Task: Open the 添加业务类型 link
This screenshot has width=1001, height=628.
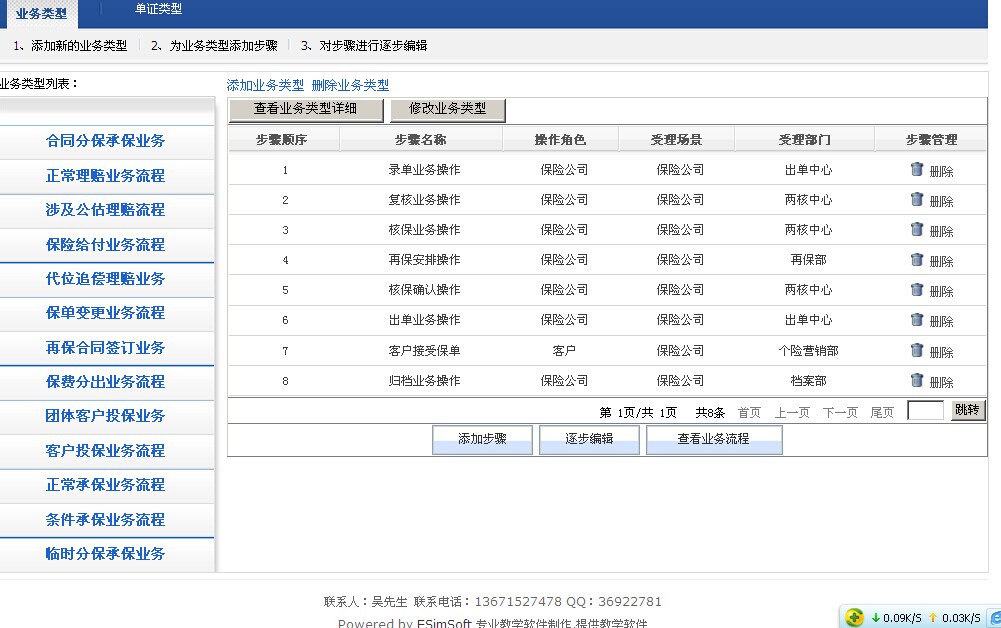Action: click(x=265, y=86)
